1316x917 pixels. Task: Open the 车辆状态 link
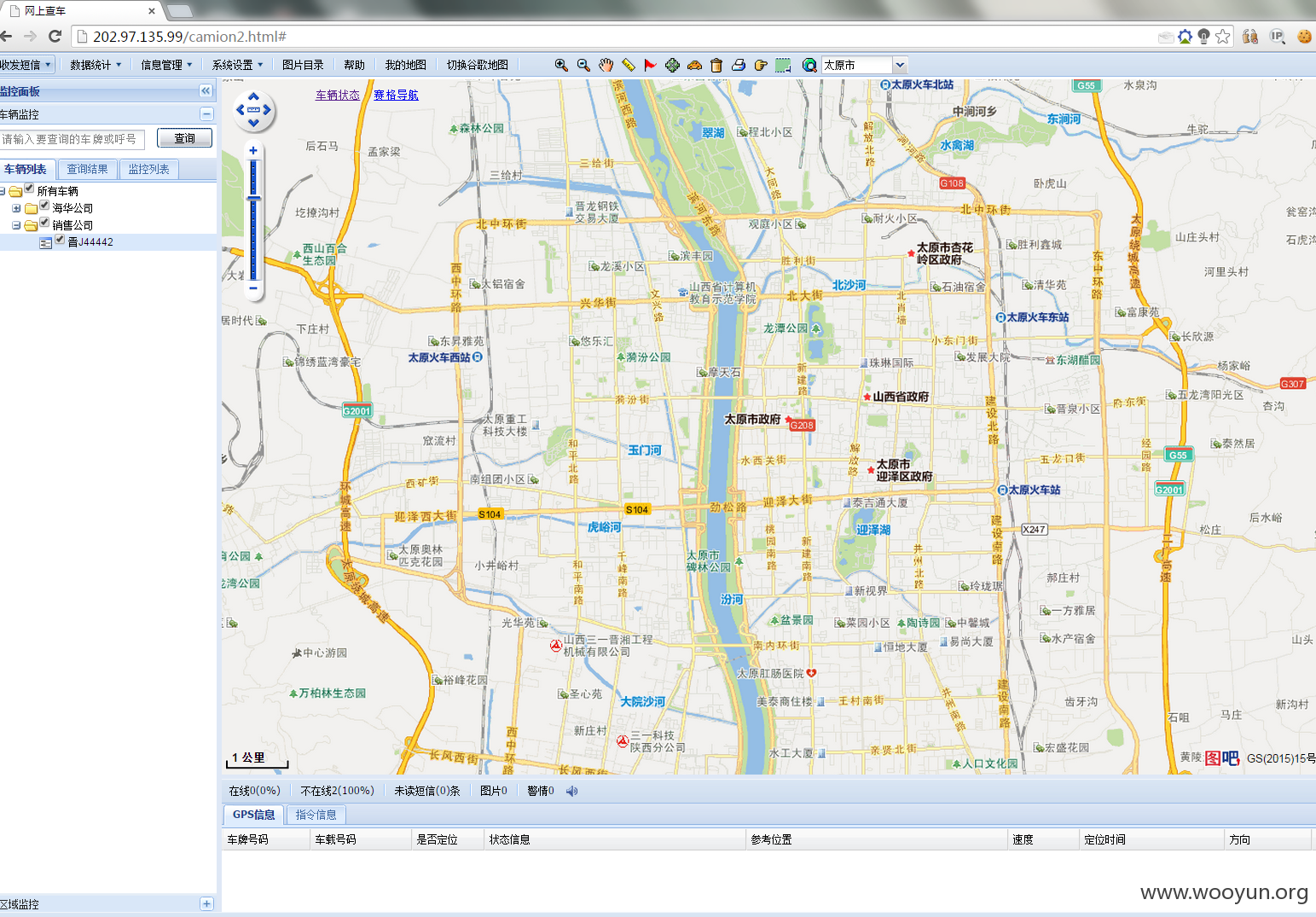click(338, 95)
